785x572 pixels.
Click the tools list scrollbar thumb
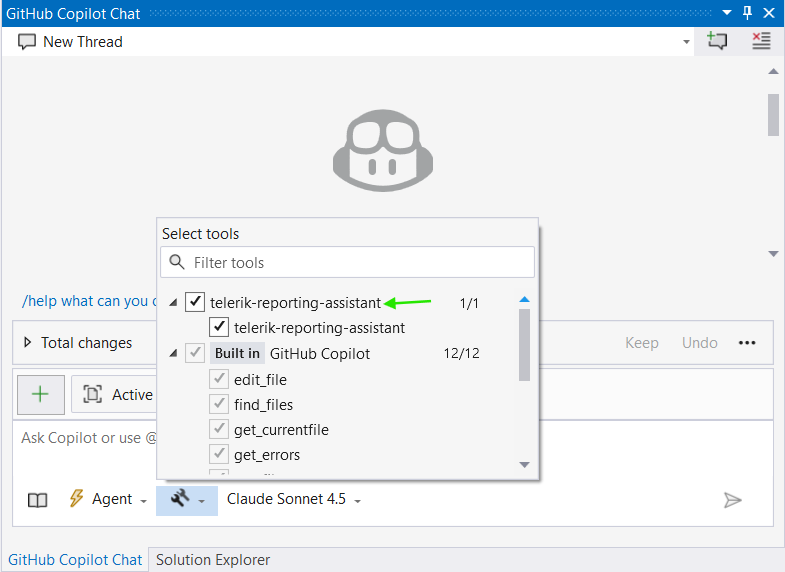pyautogui.click(x=524, y=345)
